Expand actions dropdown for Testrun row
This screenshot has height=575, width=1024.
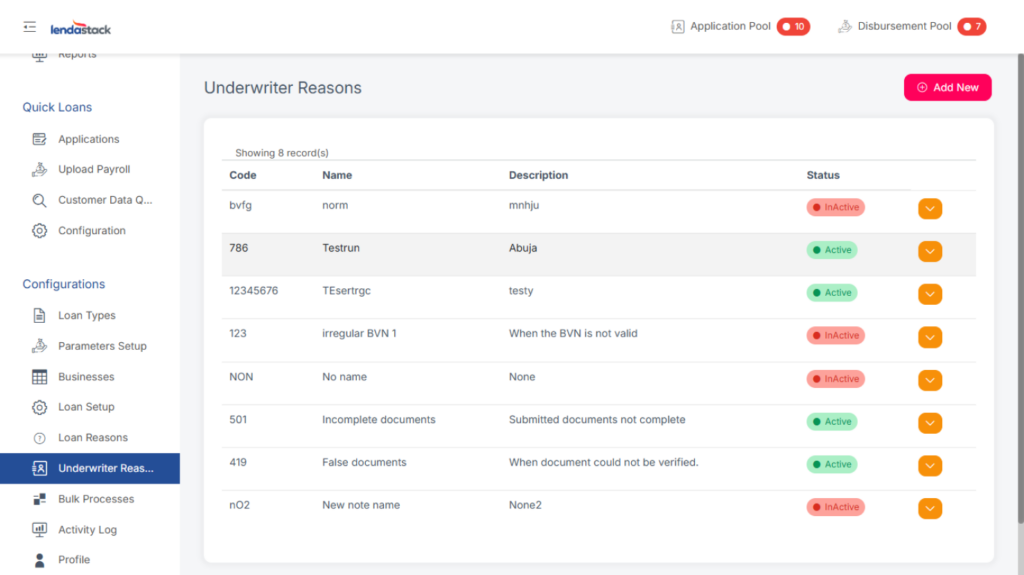point(930,251)
